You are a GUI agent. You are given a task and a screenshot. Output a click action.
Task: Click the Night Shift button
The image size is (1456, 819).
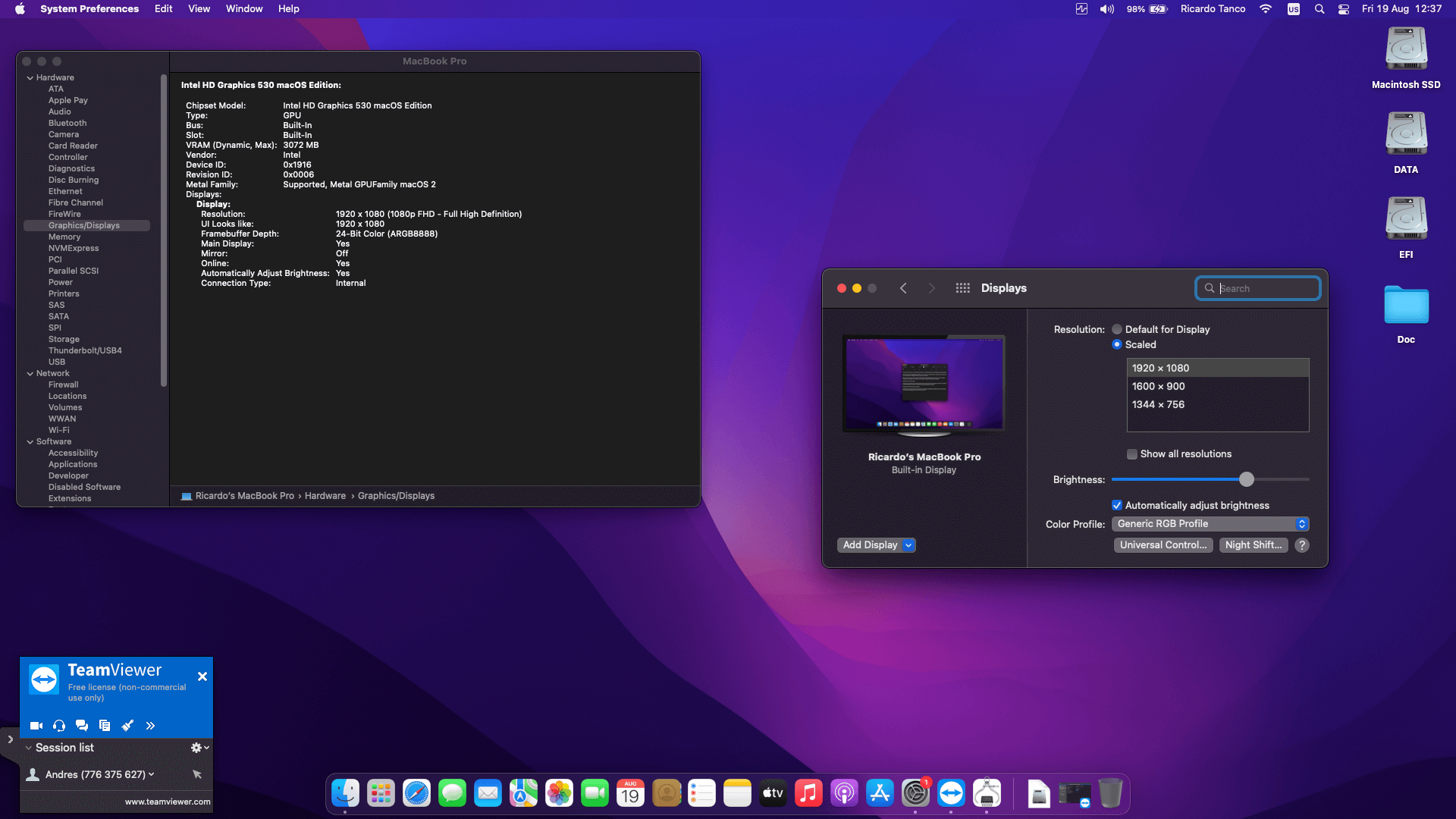1253,544
